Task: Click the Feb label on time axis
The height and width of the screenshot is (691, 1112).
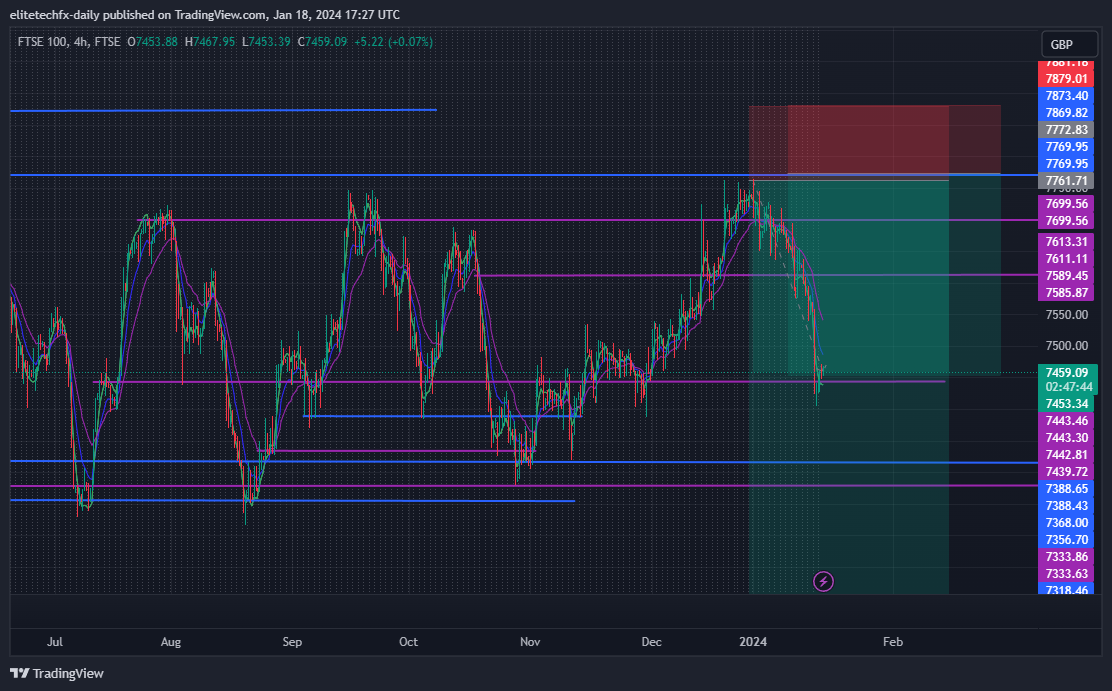Action: [893, 642]
